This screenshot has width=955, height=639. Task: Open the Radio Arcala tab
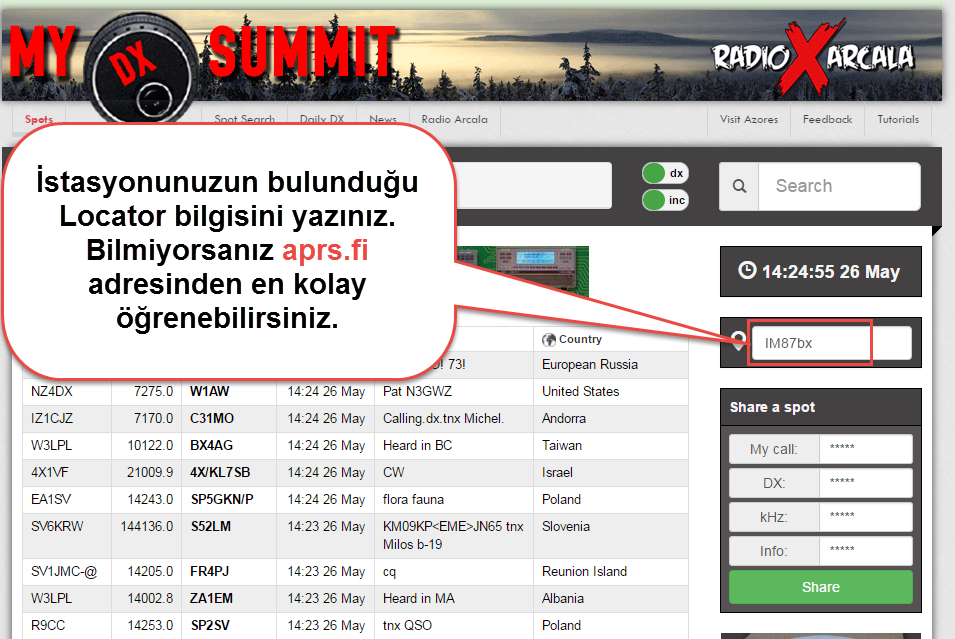point(454,119)
